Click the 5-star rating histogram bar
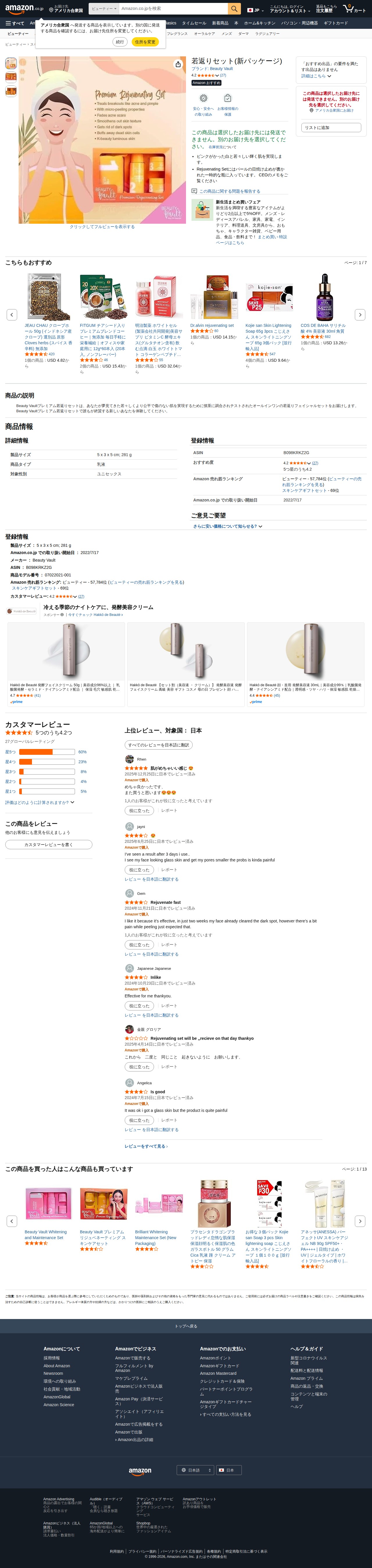The height and width of the screenshot is (1568, 372). click(x=47, y=752)
